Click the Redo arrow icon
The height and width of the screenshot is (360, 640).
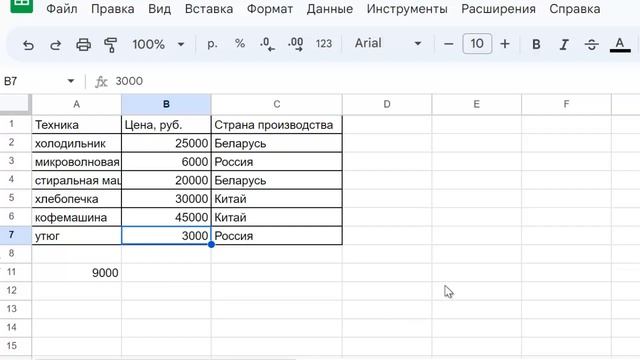click(56, 44)
